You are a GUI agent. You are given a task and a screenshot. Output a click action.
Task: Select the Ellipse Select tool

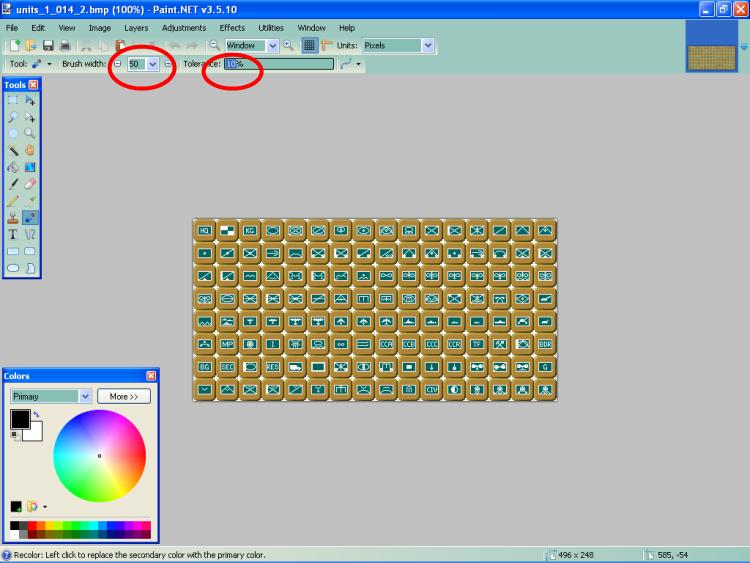pyautogui.click(x=13, y=134)
